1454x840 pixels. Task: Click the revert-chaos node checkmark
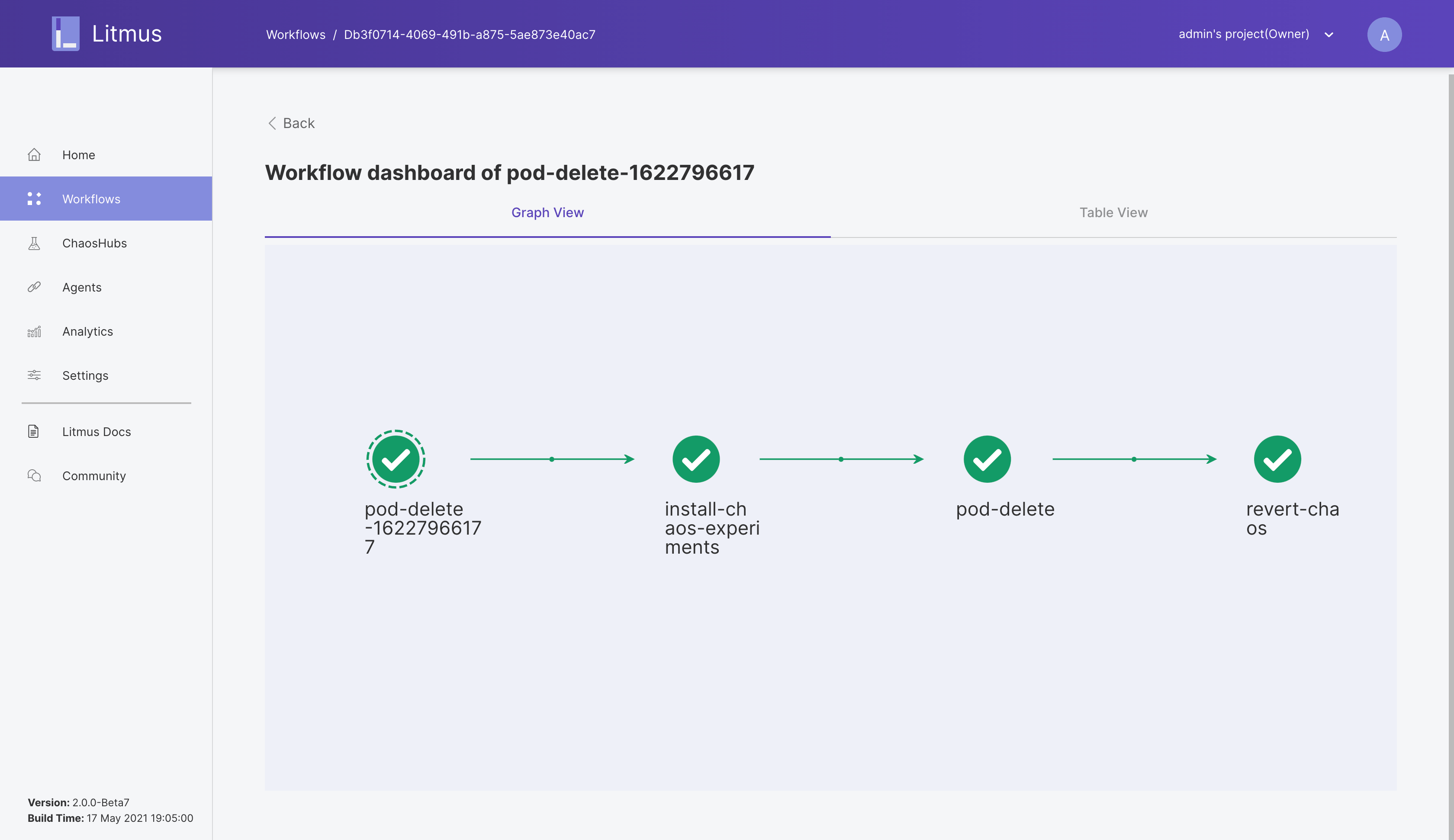coord(1277,459)
